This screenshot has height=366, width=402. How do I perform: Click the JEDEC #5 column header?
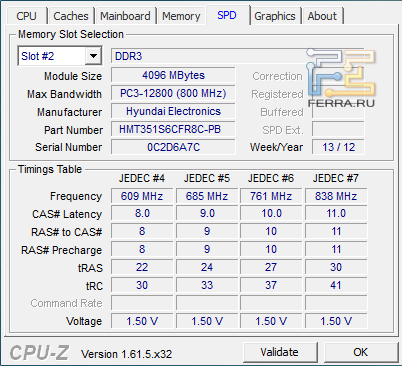(x=207, y=178)
